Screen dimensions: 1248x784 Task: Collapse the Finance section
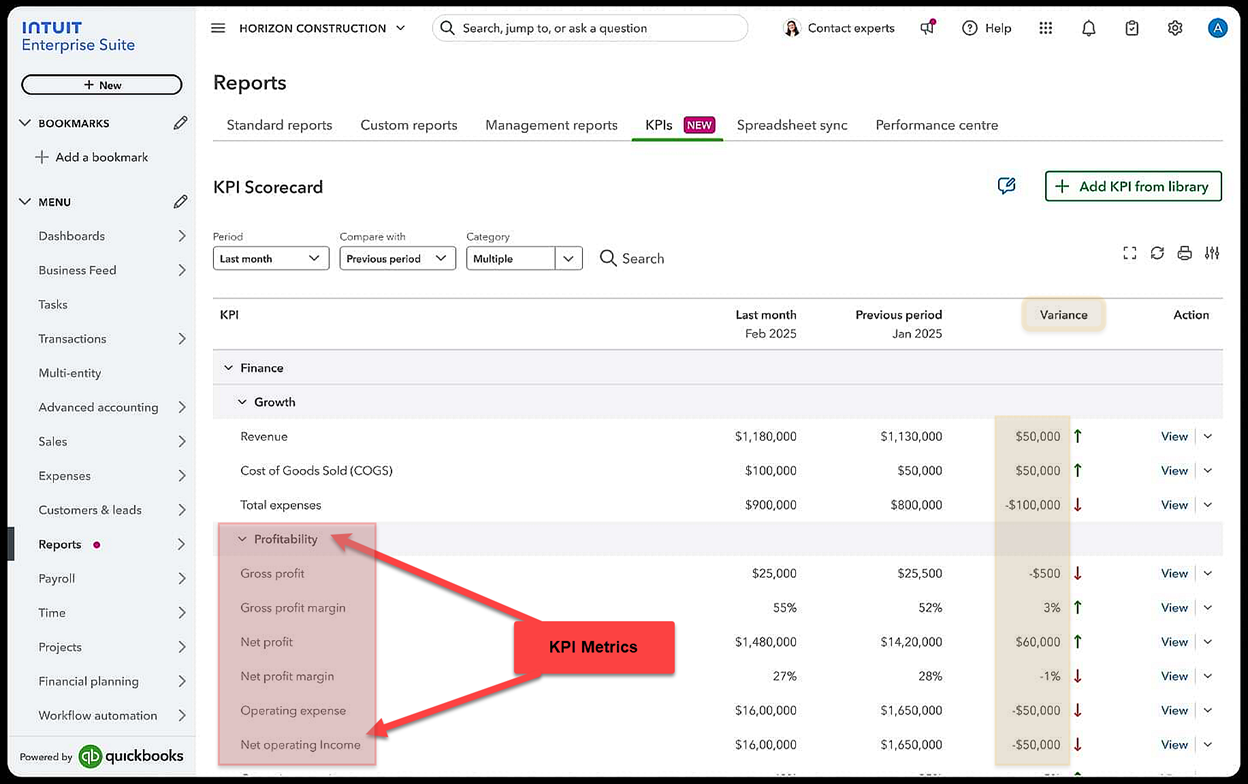[228, 367]
